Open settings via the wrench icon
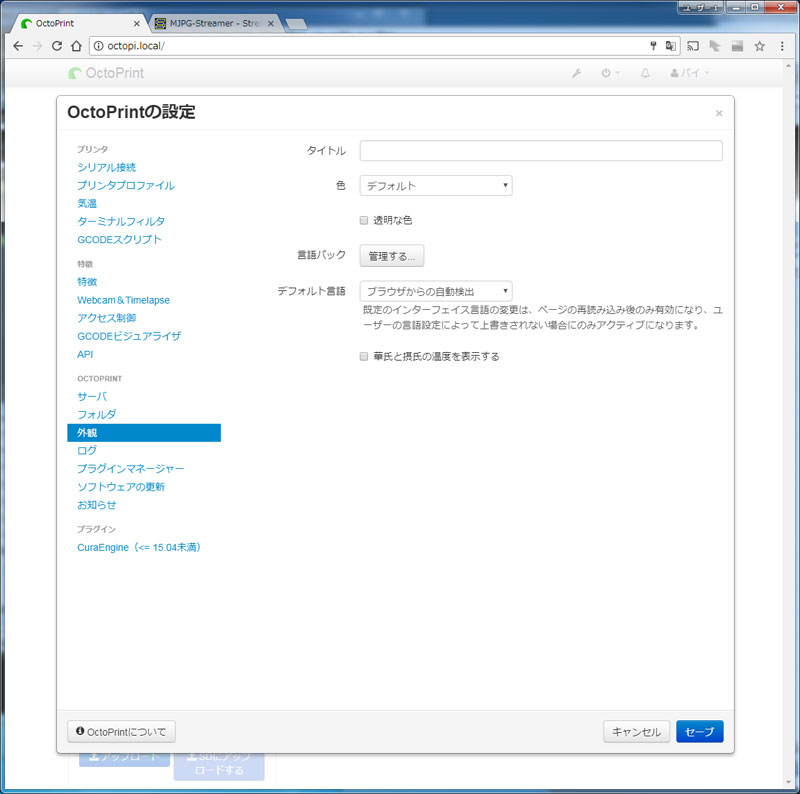This screenshot has height=794, width=800. [x=577, y=73]
